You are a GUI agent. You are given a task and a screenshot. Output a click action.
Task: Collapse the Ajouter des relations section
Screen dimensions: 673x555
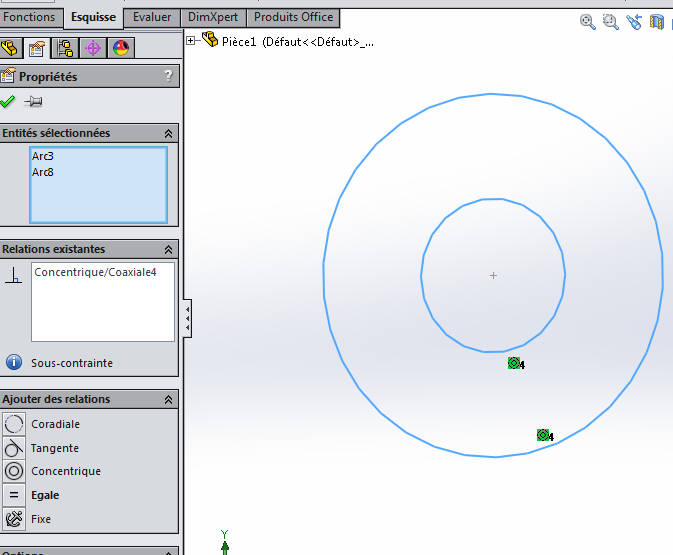pyautogui.click(x=168, y=400)
